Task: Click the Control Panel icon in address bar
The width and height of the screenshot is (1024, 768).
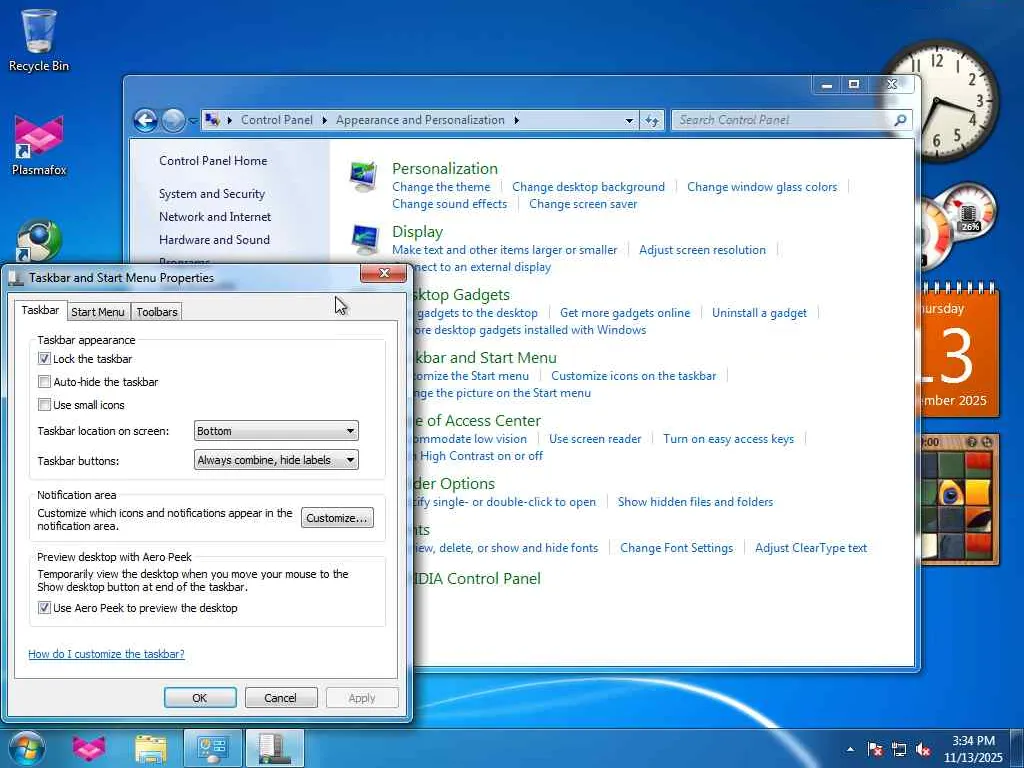Action: [x=212, y=120]
